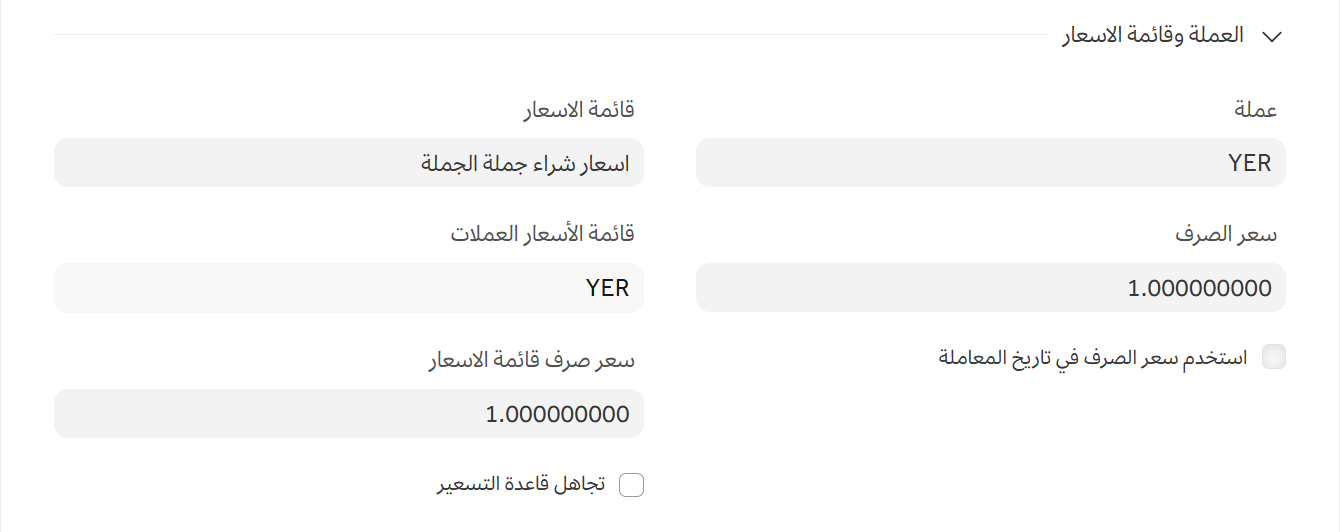The height and width of the screenshot is (532, 1340).
Task: Click the قائمة الأسعار العملات field label
Action: [x=542, y=235]
